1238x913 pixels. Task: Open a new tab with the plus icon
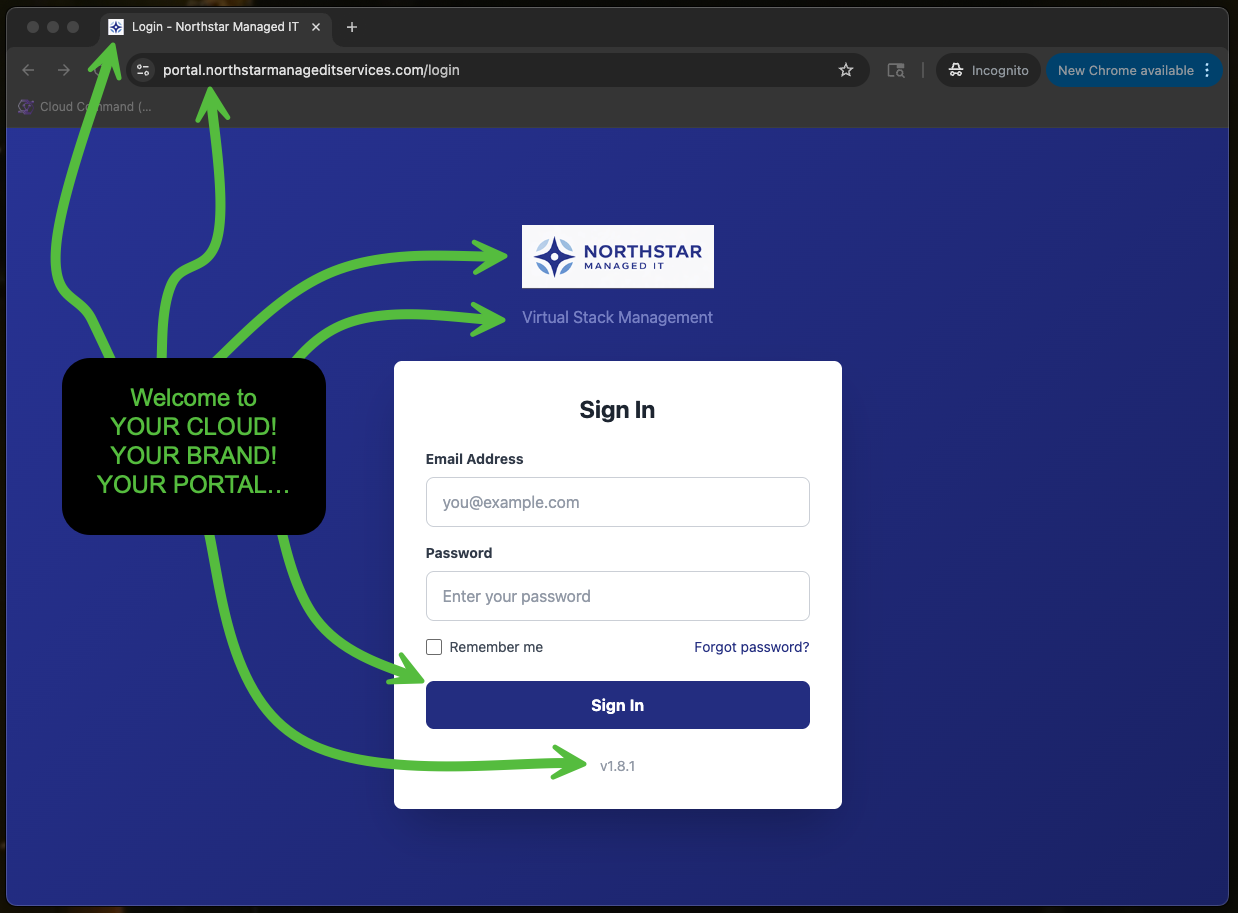coord(352,27)
